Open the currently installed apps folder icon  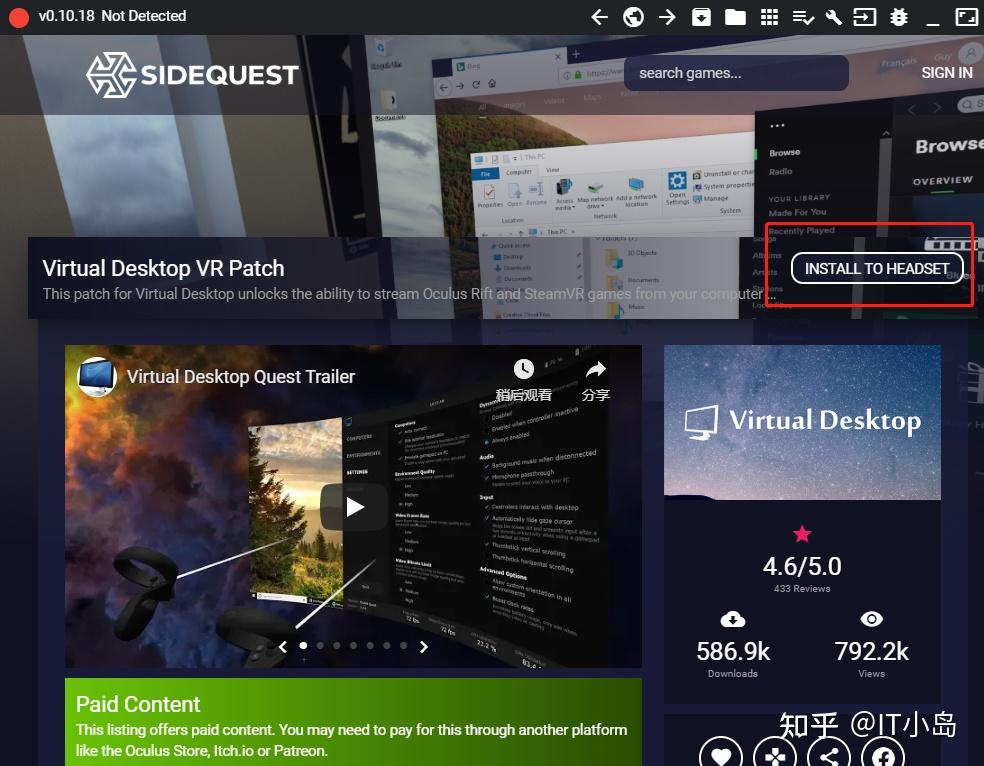point(737,16)
